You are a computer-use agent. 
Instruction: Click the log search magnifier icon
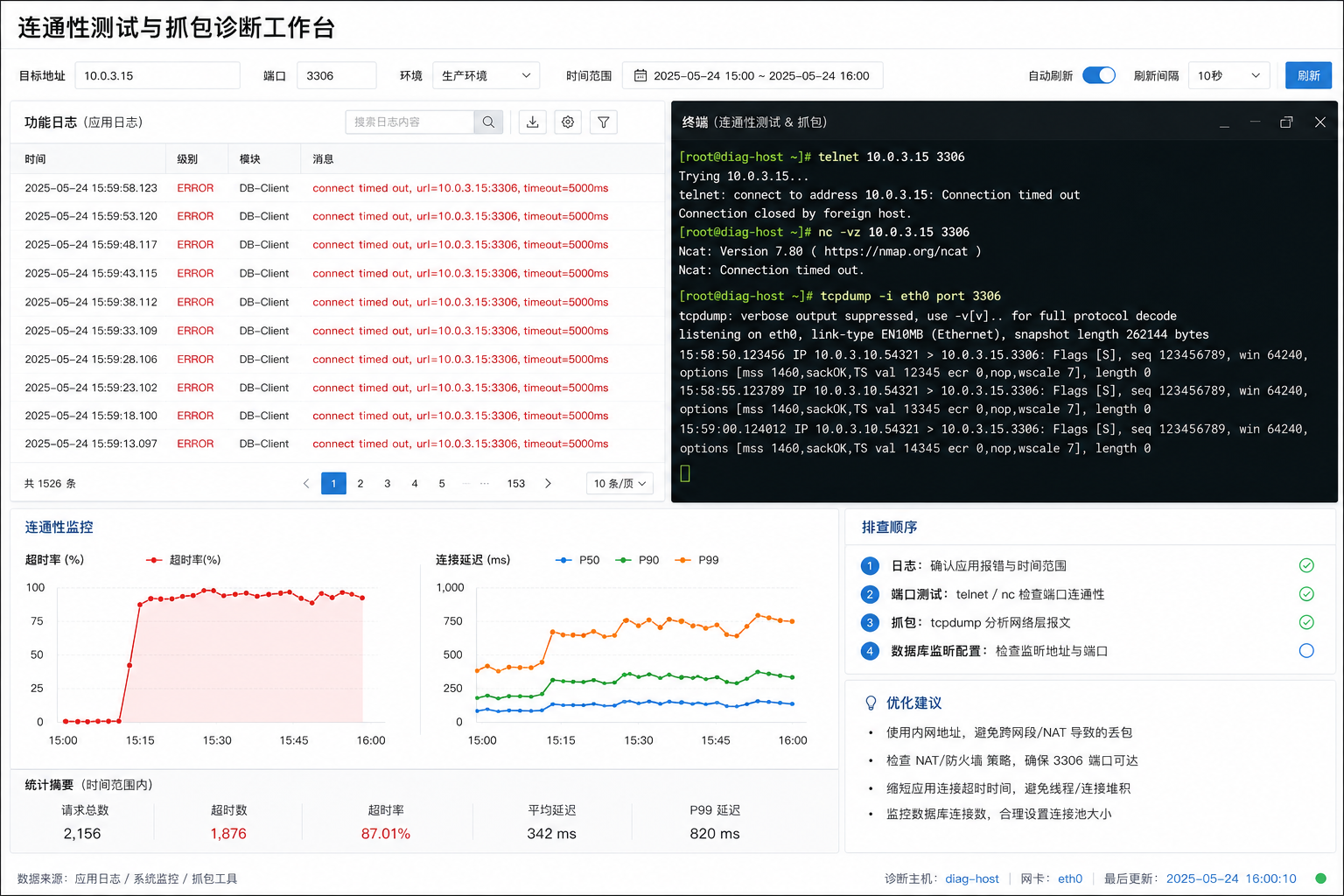point(488,122)
